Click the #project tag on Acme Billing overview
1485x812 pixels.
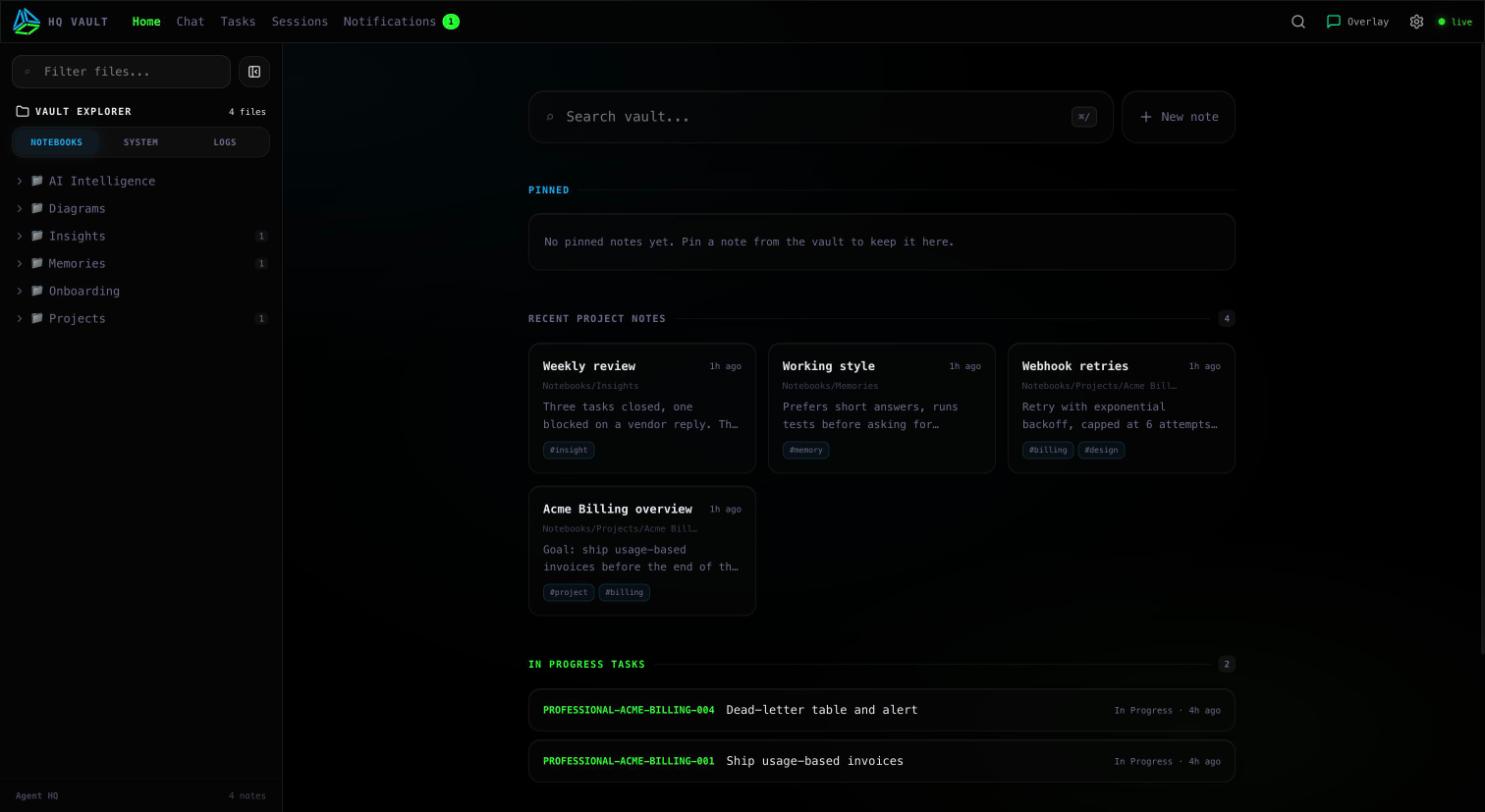[569, 592]
